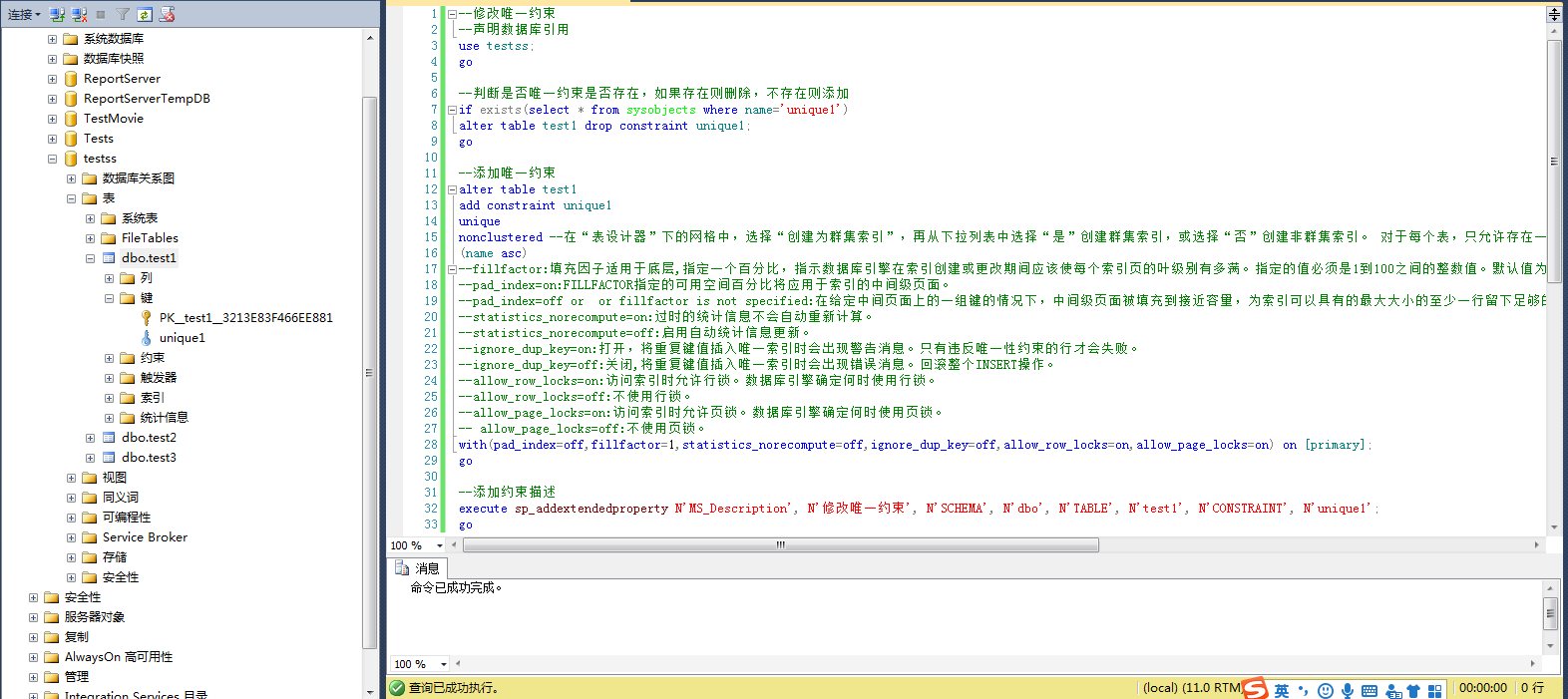Select the FileTables folder icon
Image resolution: width=1568 pixels, height=699 pixels.
(109, 238)
